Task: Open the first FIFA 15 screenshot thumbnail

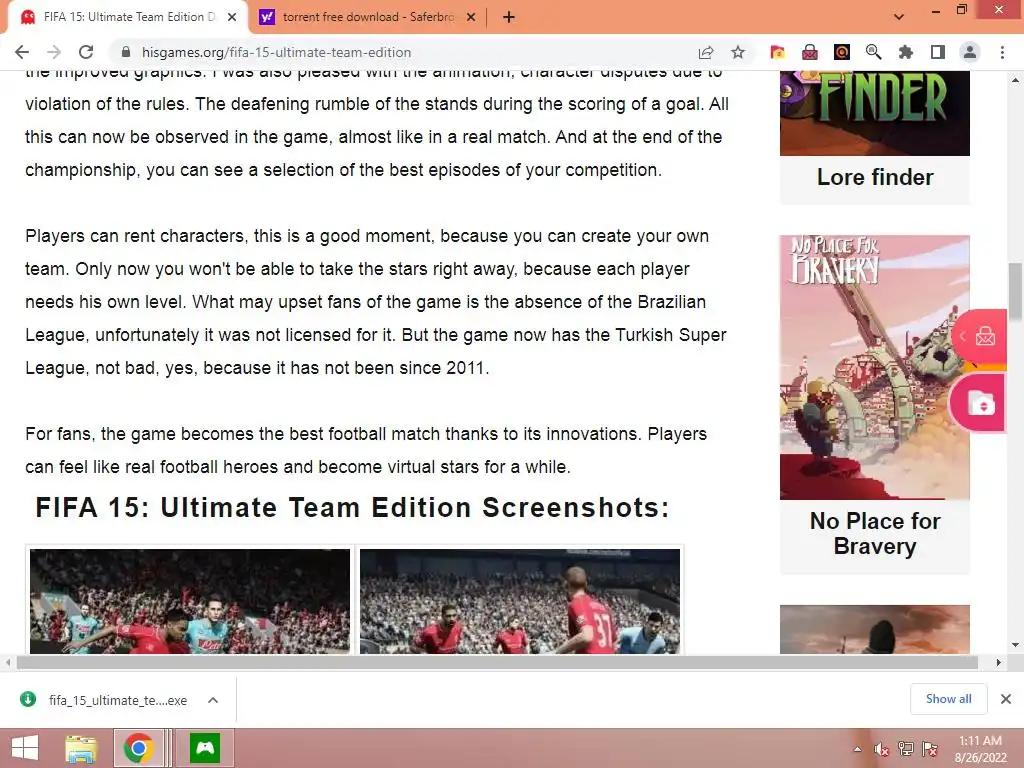Action: [x=190, y=601]
